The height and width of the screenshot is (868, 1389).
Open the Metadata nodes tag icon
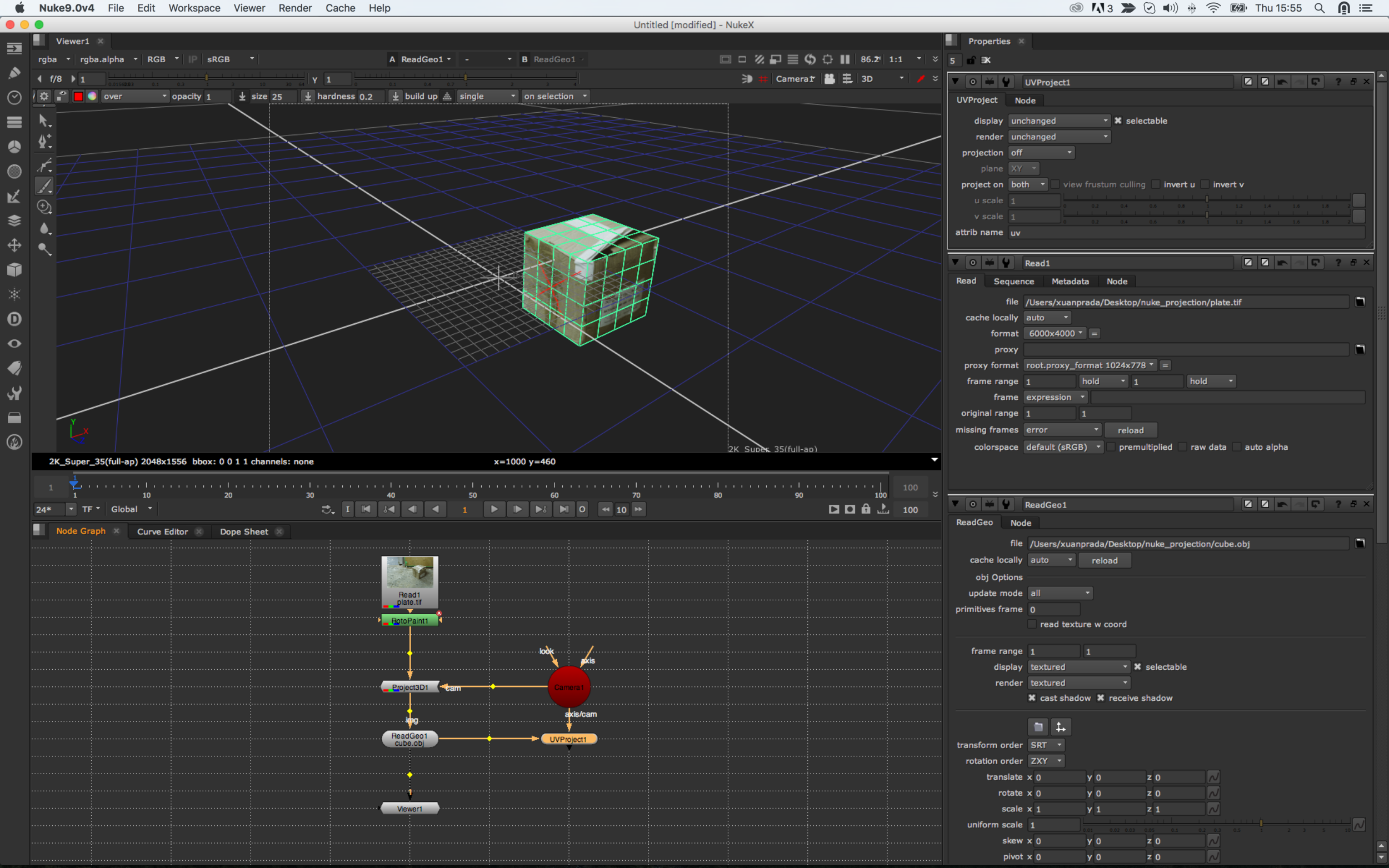point(14,368)
